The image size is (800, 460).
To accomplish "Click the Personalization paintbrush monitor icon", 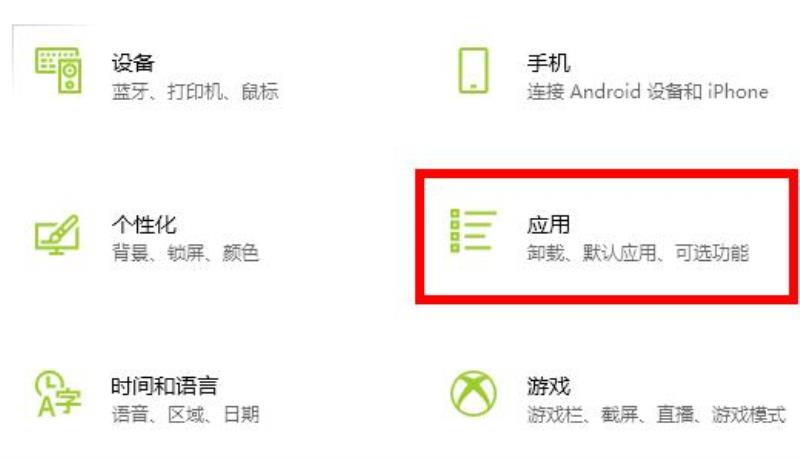I will pos(57,235).
